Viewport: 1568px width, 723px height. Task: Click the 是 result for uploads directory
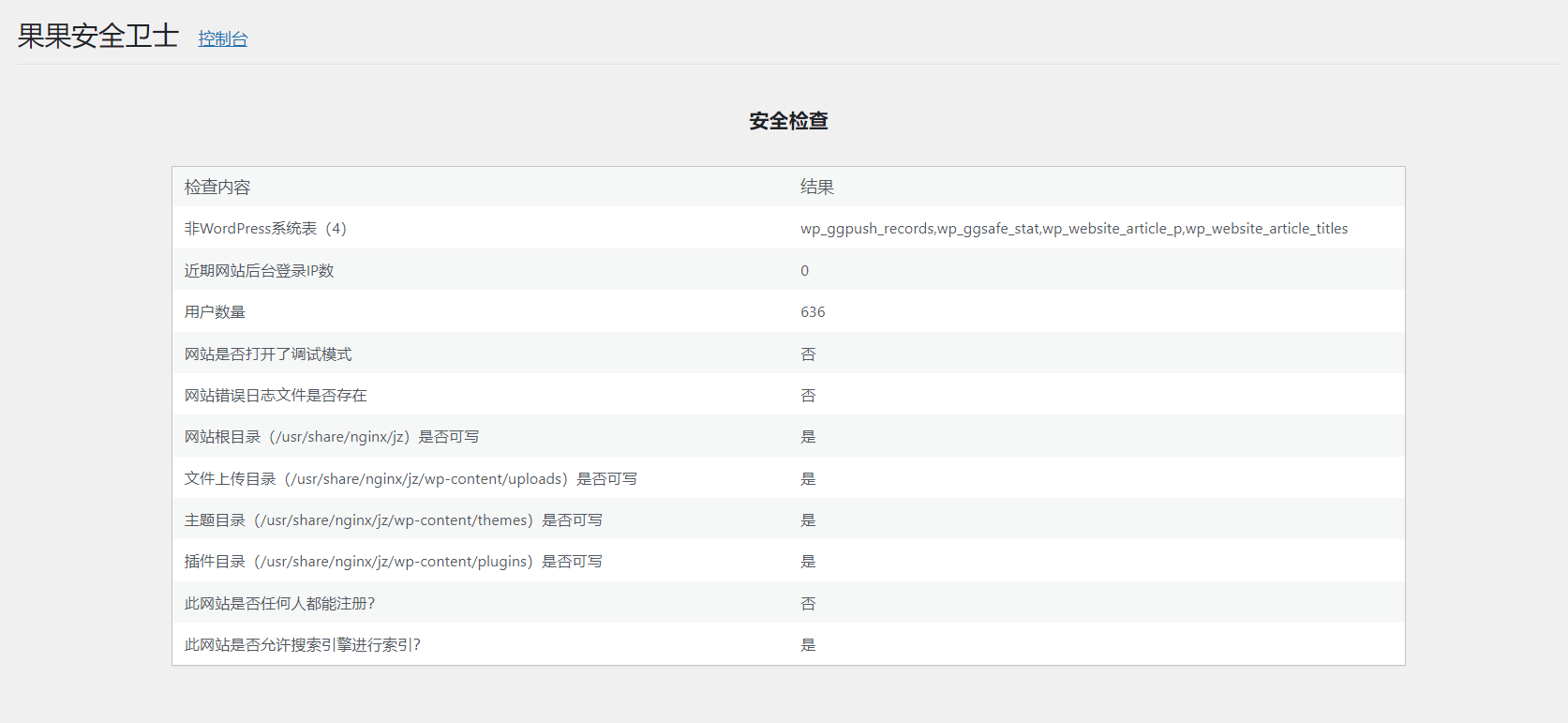808,479
